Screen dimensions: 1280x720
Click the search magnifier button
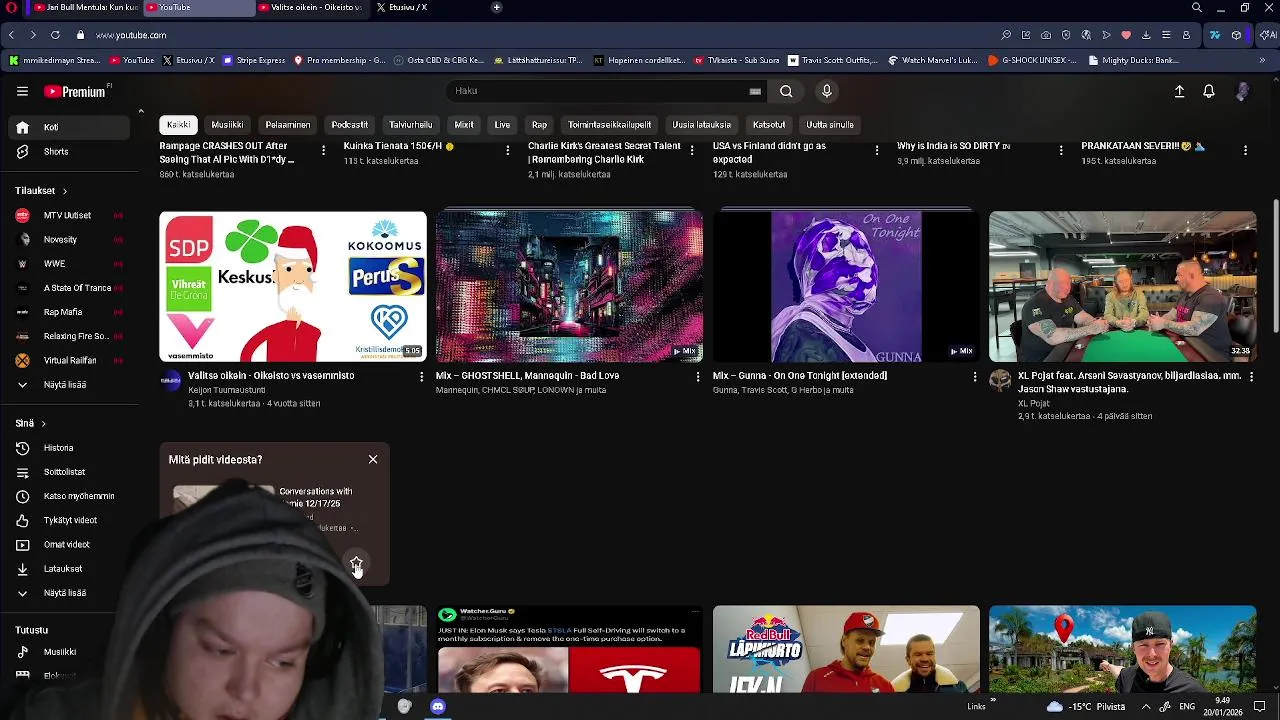786,91
